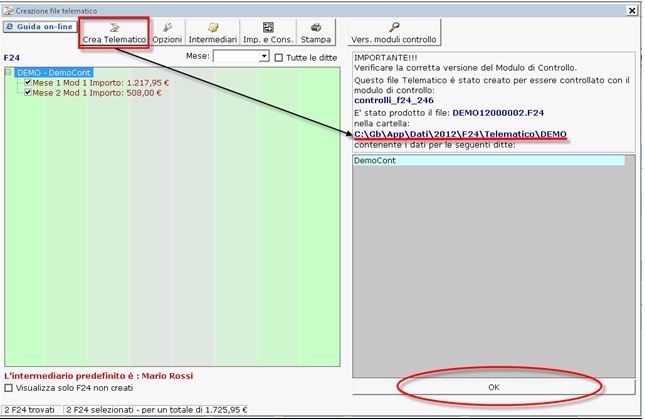
Task: Click the intermediario predefinito Mario Rossi text
Action: 99,376
